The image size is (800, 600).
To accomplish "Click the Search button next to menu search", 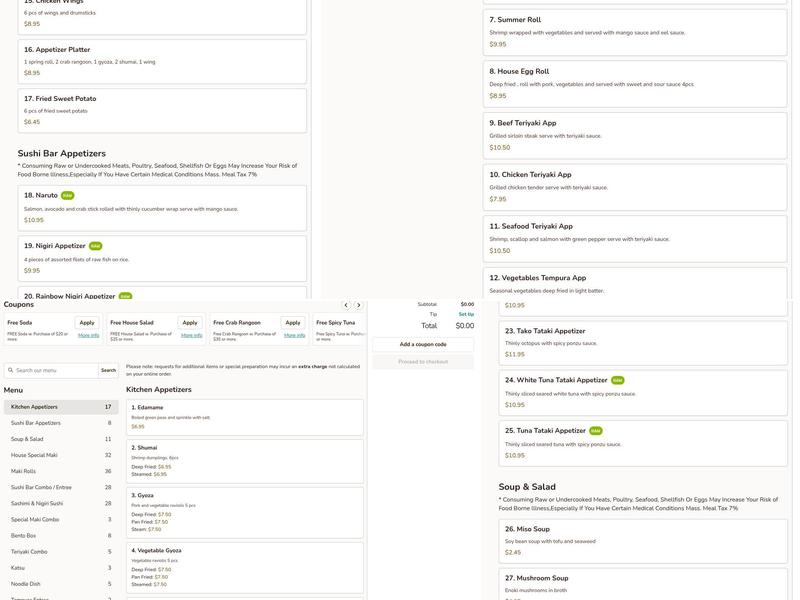I will pos(108,370).
